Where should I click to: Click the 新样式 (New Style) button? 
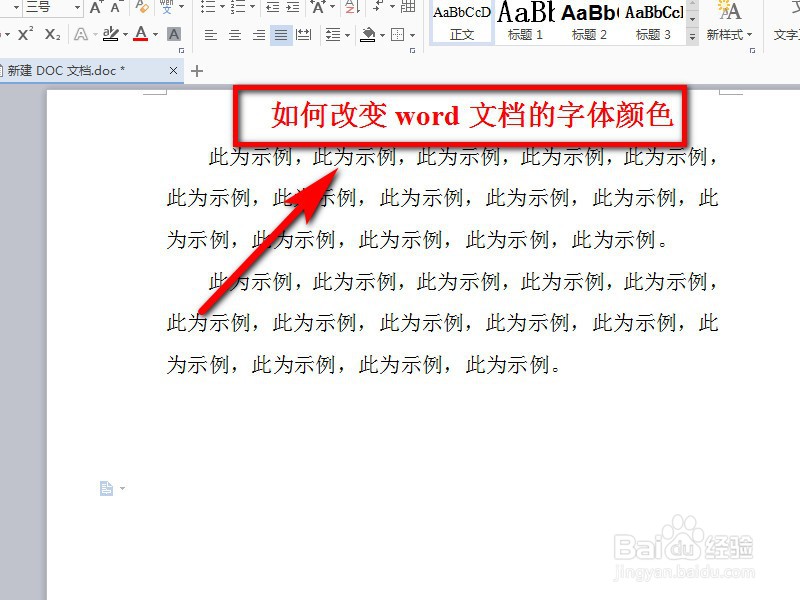(727, 22)
